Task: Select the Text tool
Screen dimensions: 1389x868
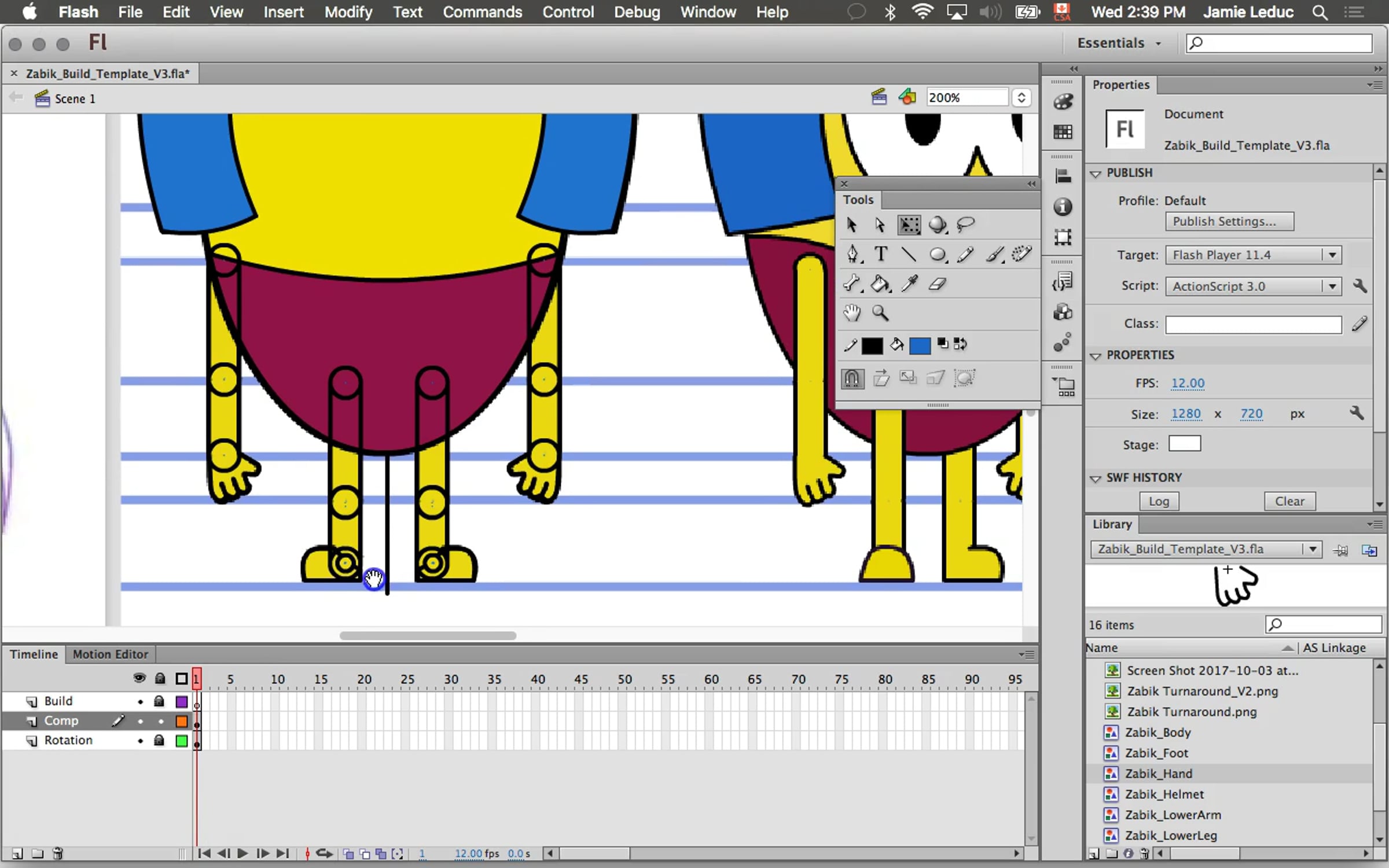Action: point(880,254)
